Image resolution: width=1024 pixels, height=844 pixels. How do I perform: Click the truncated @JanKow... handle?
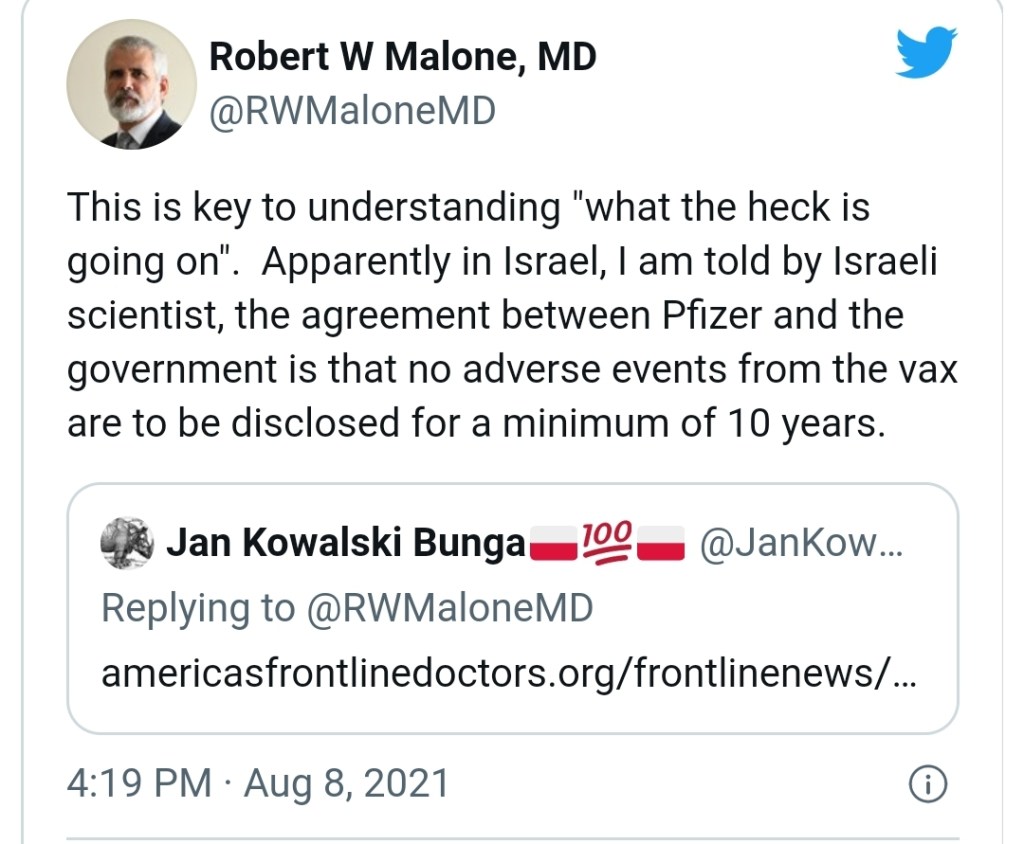point(801,544)
